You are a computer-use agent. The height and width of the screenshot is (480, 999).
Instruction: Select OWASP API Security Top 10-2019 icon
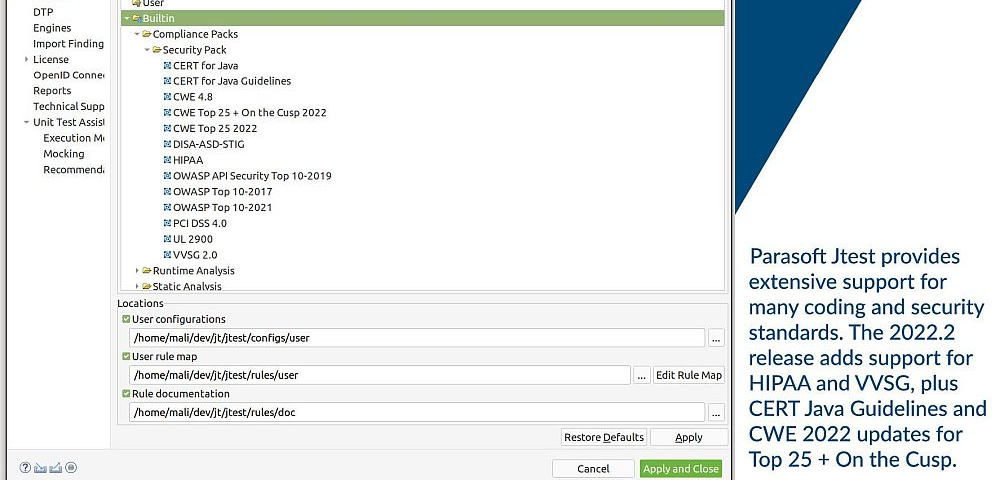click(168, 176)
